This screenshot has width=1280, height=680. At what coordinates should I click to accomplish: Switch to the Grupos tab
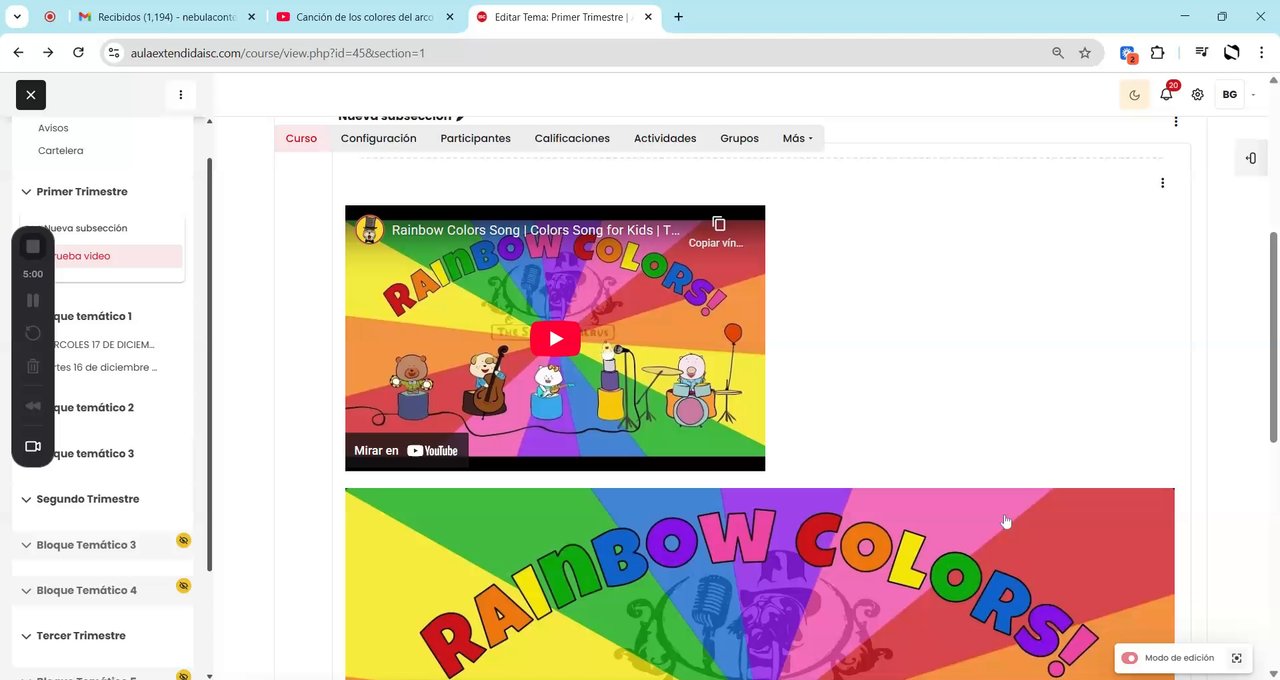point(739,139)
